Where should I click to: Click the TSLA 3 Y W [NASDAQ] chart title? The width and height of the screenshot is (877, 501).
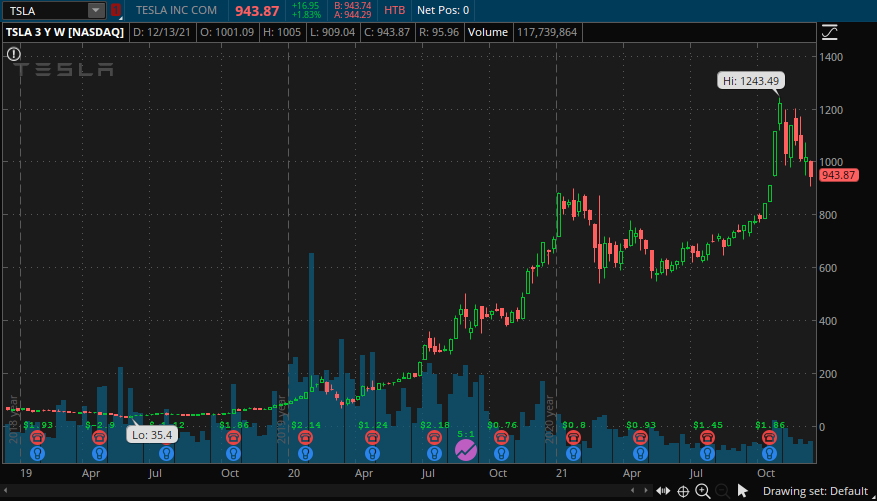coord(64,32)
